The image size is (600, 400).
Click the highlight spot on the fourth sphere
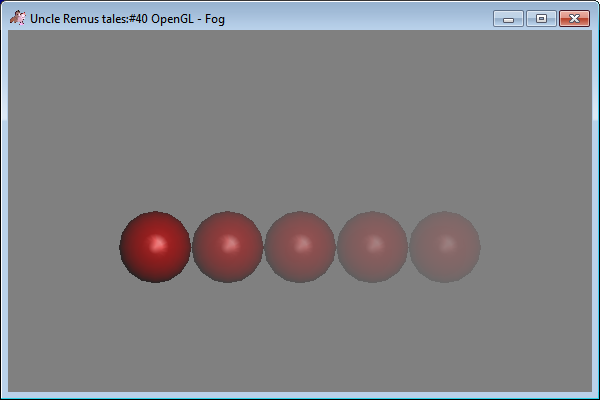(375, 243)
